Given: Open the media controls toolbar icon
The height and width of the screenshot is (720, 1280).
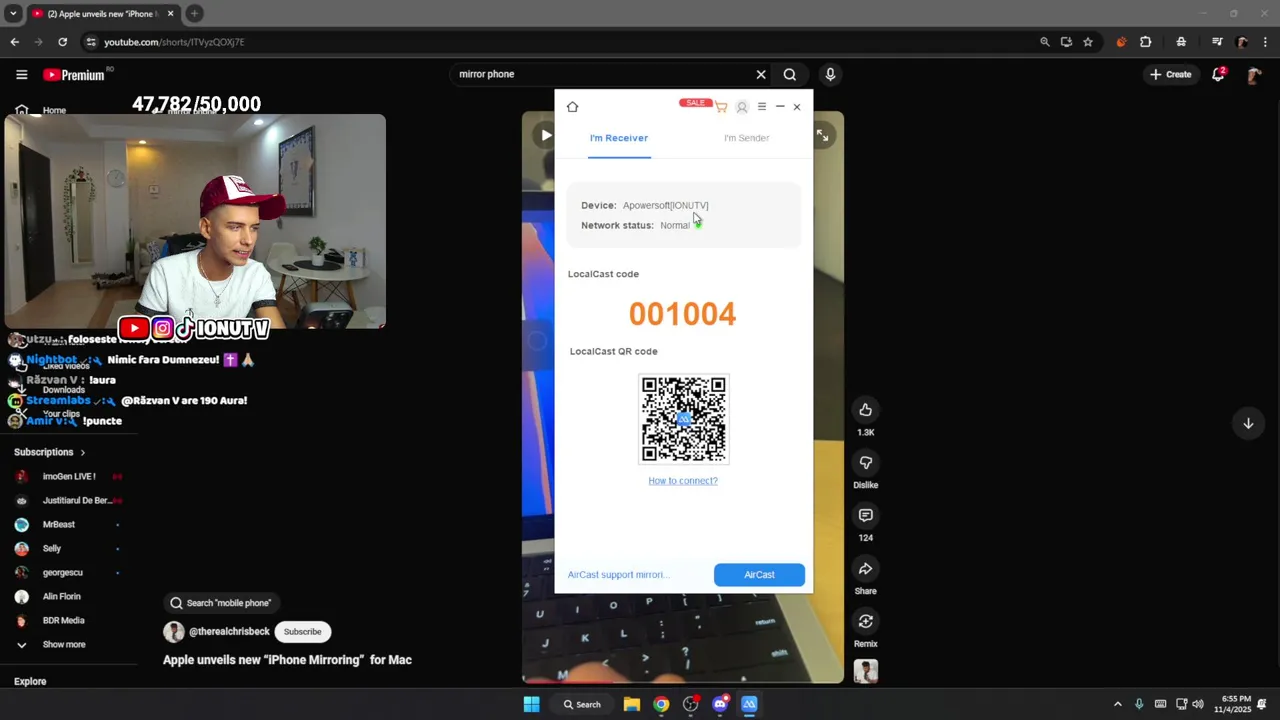Looking at the screenshot, I should pos(1217,42).
